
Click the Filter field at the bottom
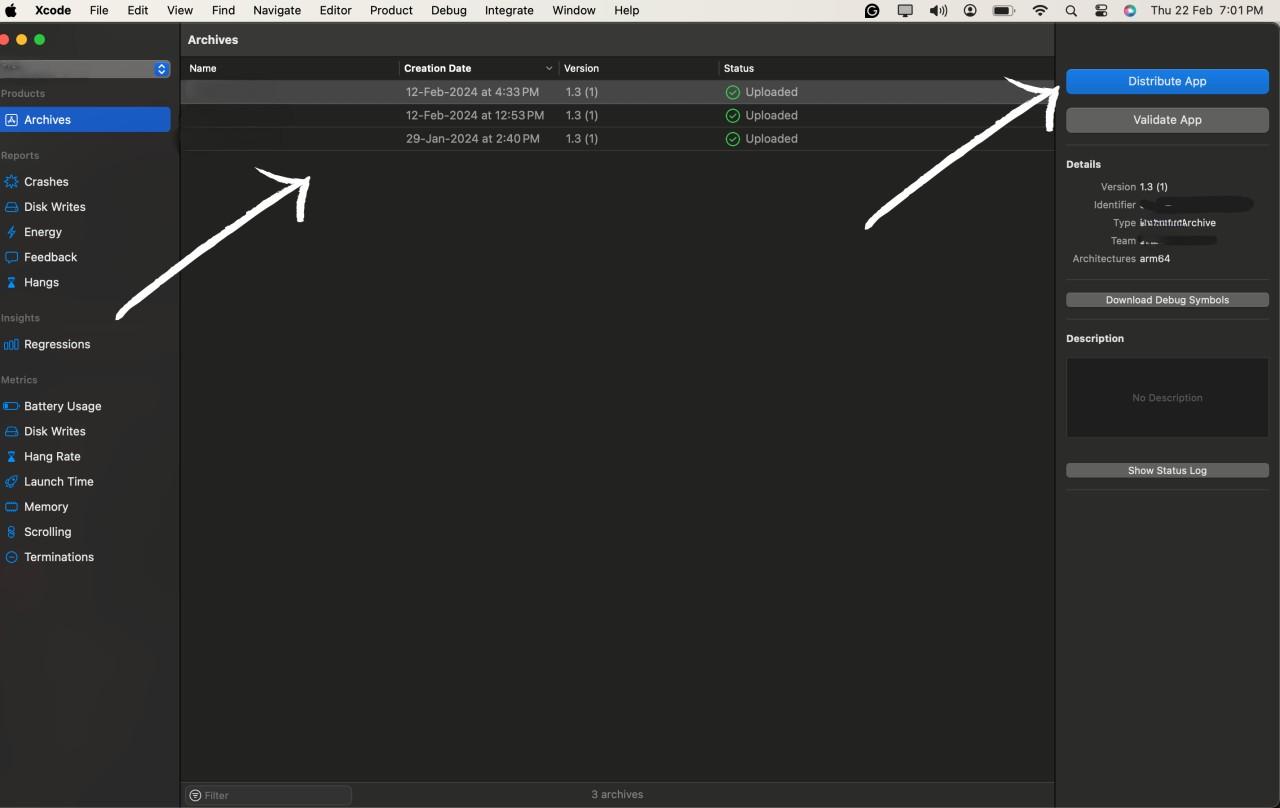coord(269,795)
